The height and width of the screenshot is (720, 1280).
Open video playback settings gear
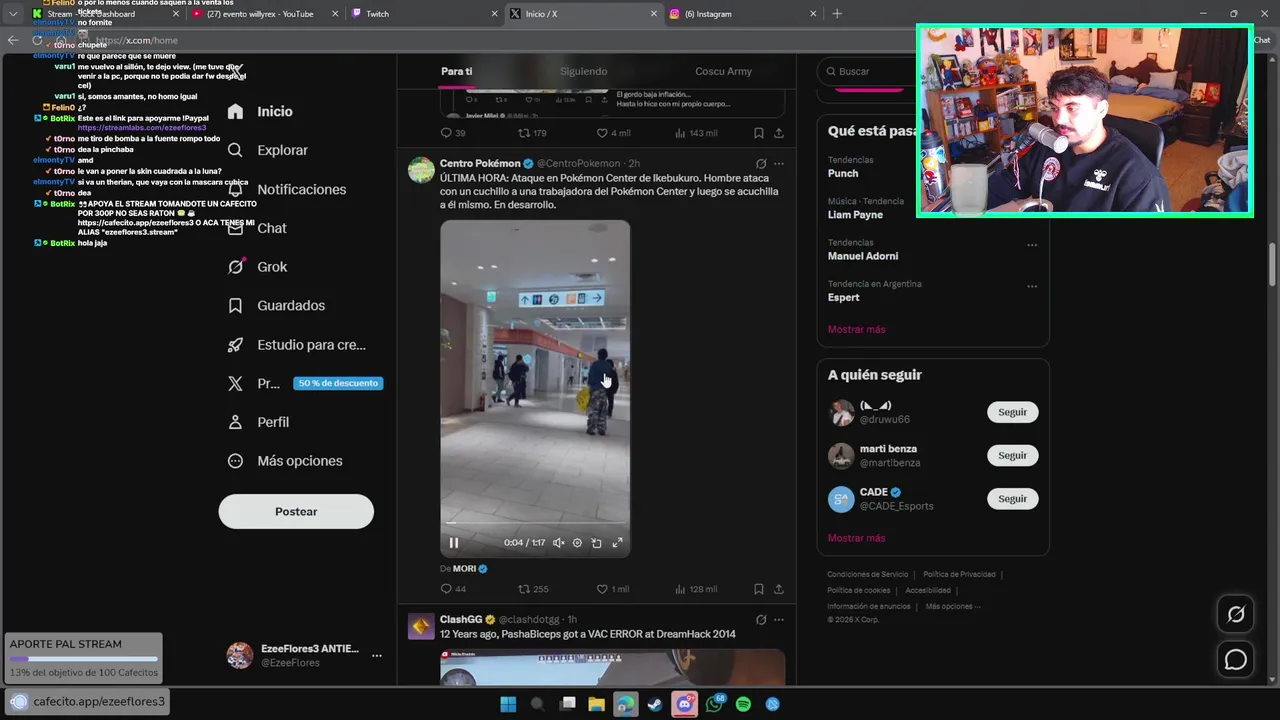pyautogui.click(x=577, y=543)
